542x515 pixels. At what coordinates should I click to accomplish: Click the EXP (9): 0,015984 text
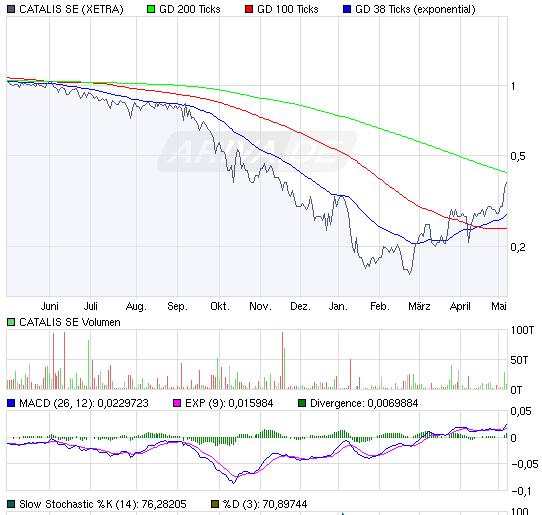pyautogui.click(x=229, y=403)
